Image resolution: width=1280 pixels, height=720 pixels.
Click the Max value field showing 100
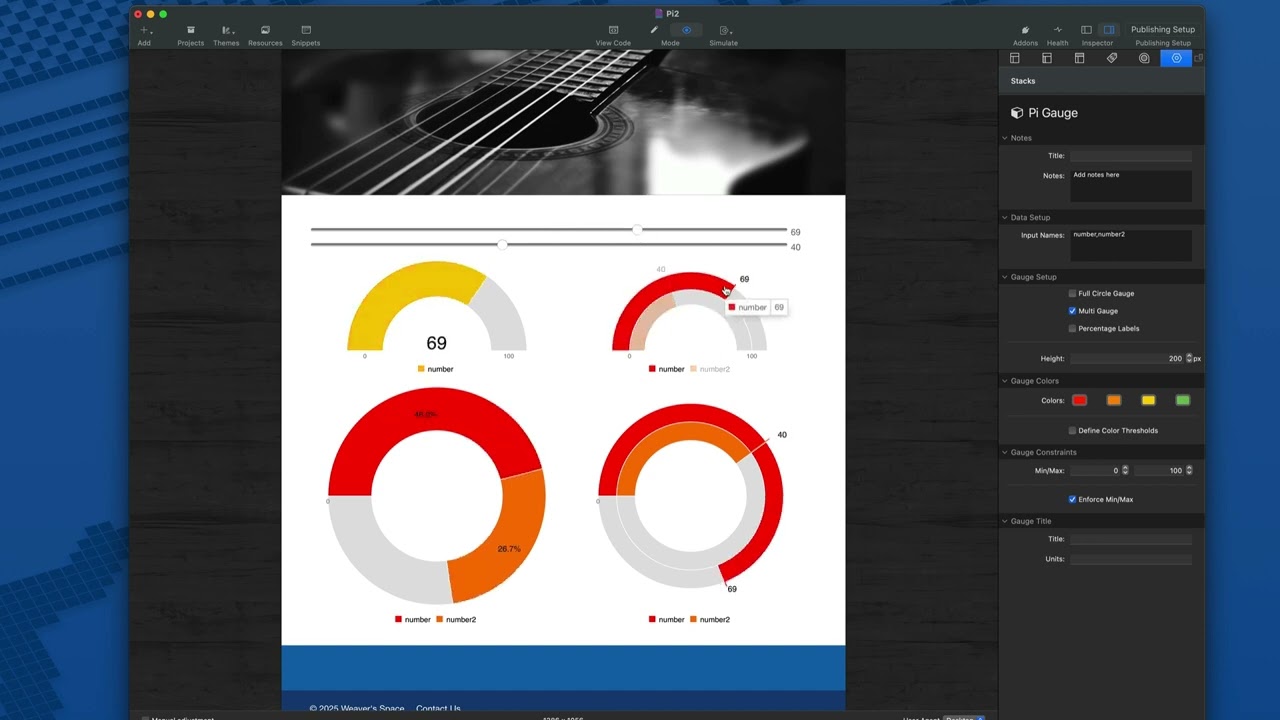[1159, 470]
